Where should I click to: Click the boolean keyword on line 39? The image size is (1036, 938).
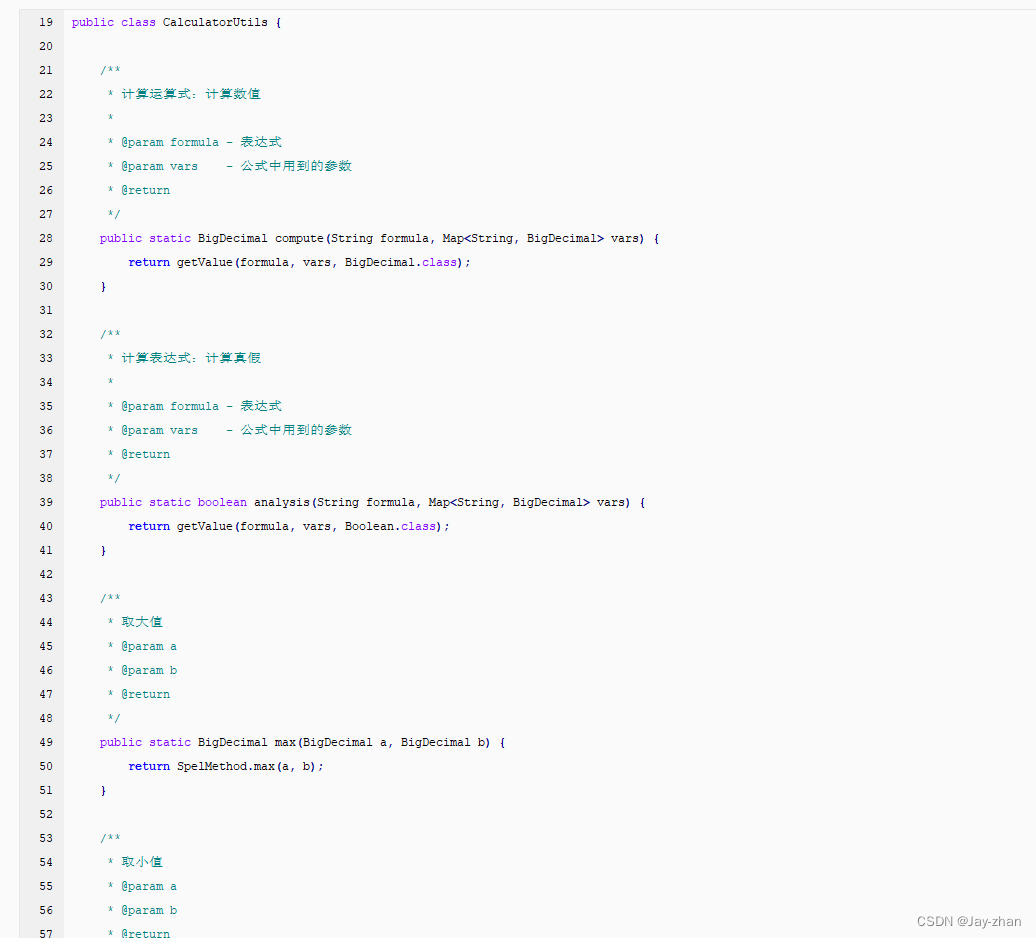pos(221,502)
